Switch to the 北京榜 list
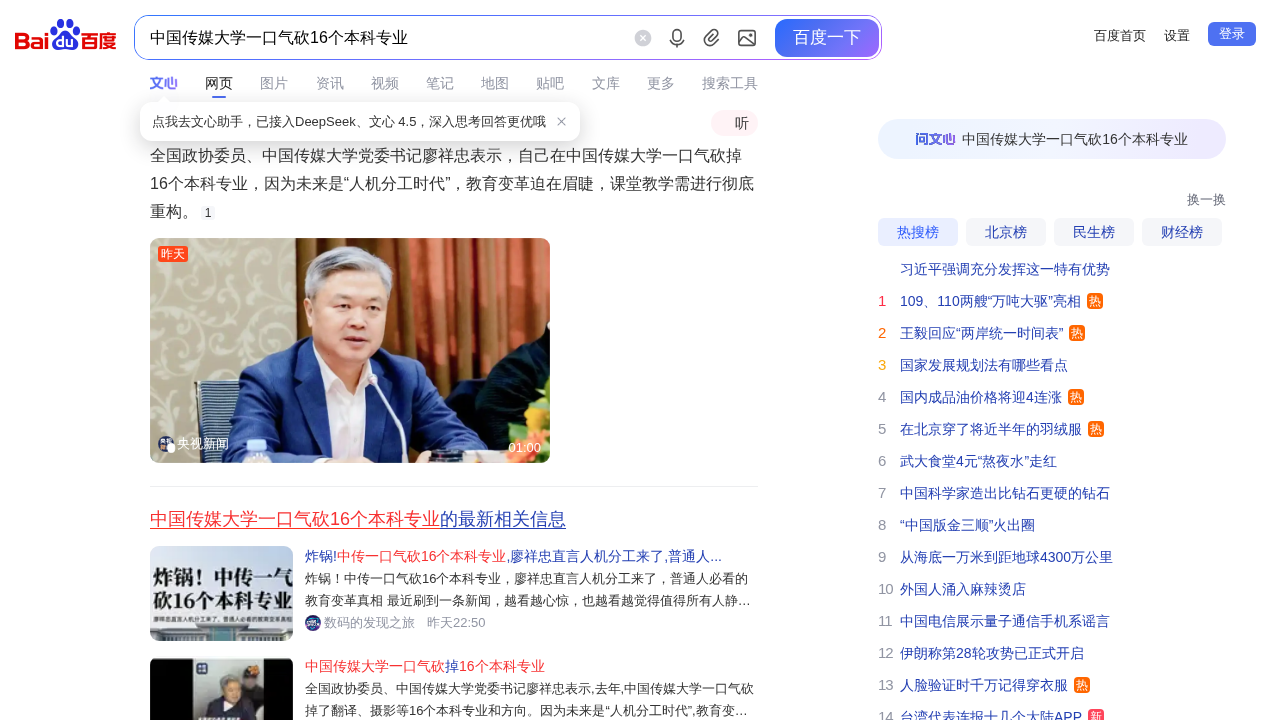The width and height of the screenshot is (1280, 720). click(1005, 232)
